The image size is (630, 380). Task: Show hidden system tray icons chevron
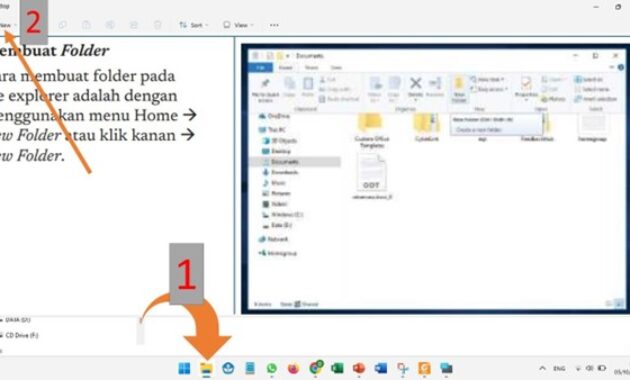click(542, 368)
